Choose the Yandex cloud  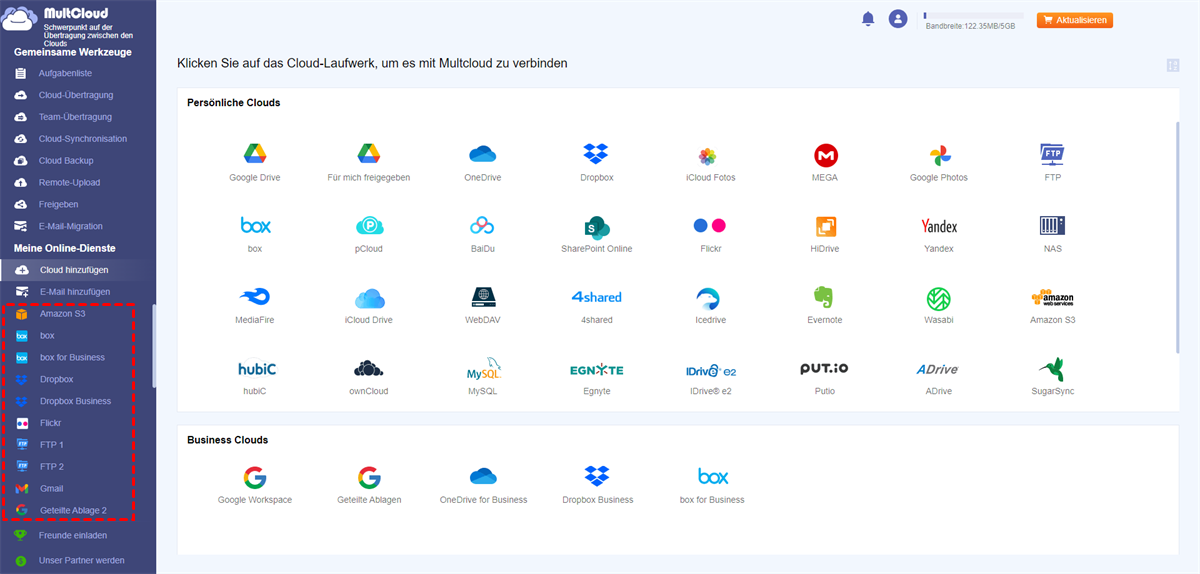point(939,234)
